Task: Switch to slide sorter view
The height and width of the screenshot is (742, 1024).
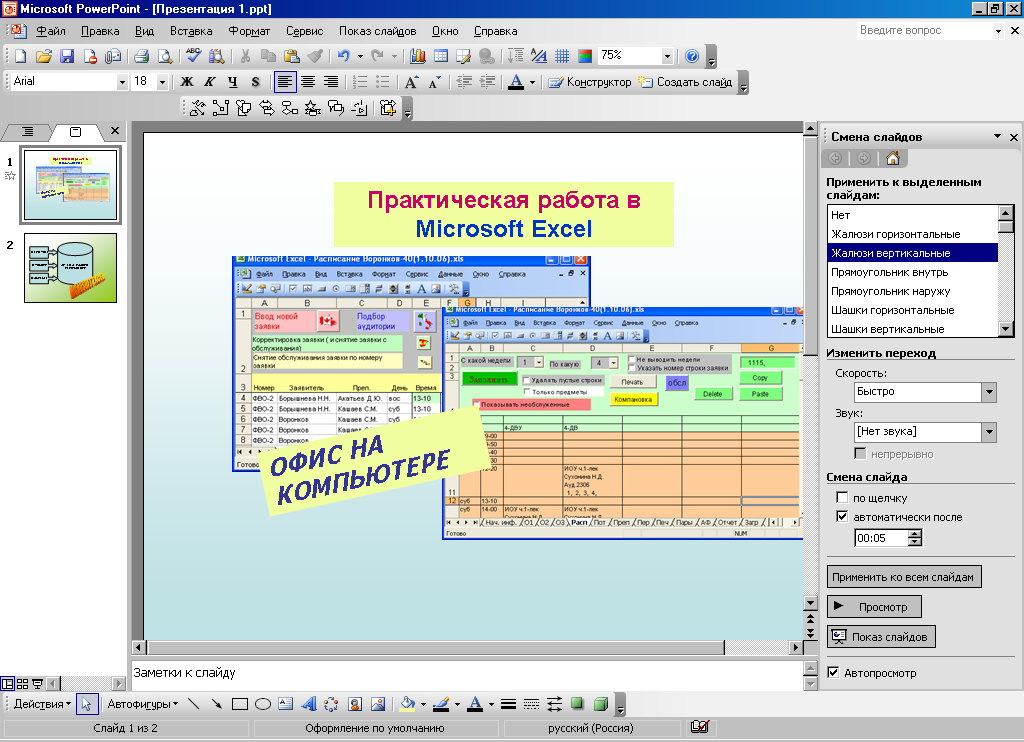Action: [22, 684]
